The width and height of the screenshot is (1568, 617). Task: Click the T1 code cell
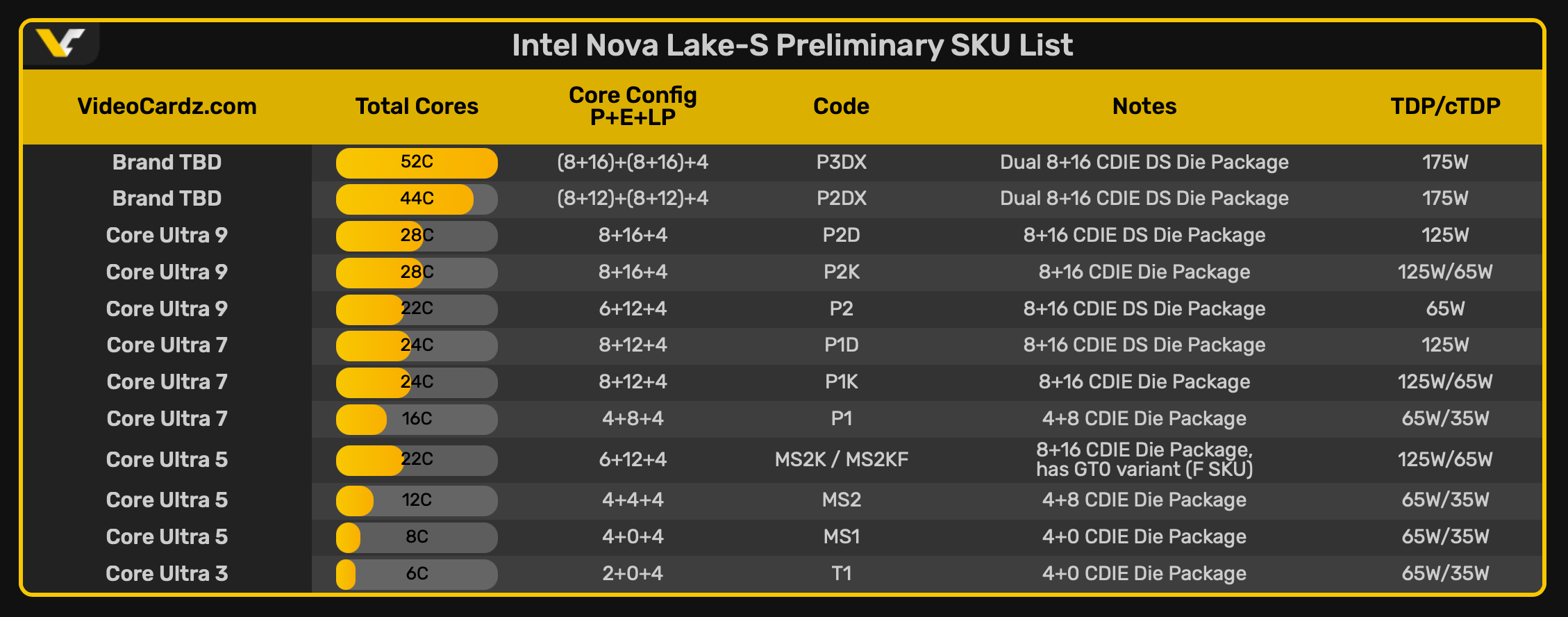[841, 574]
